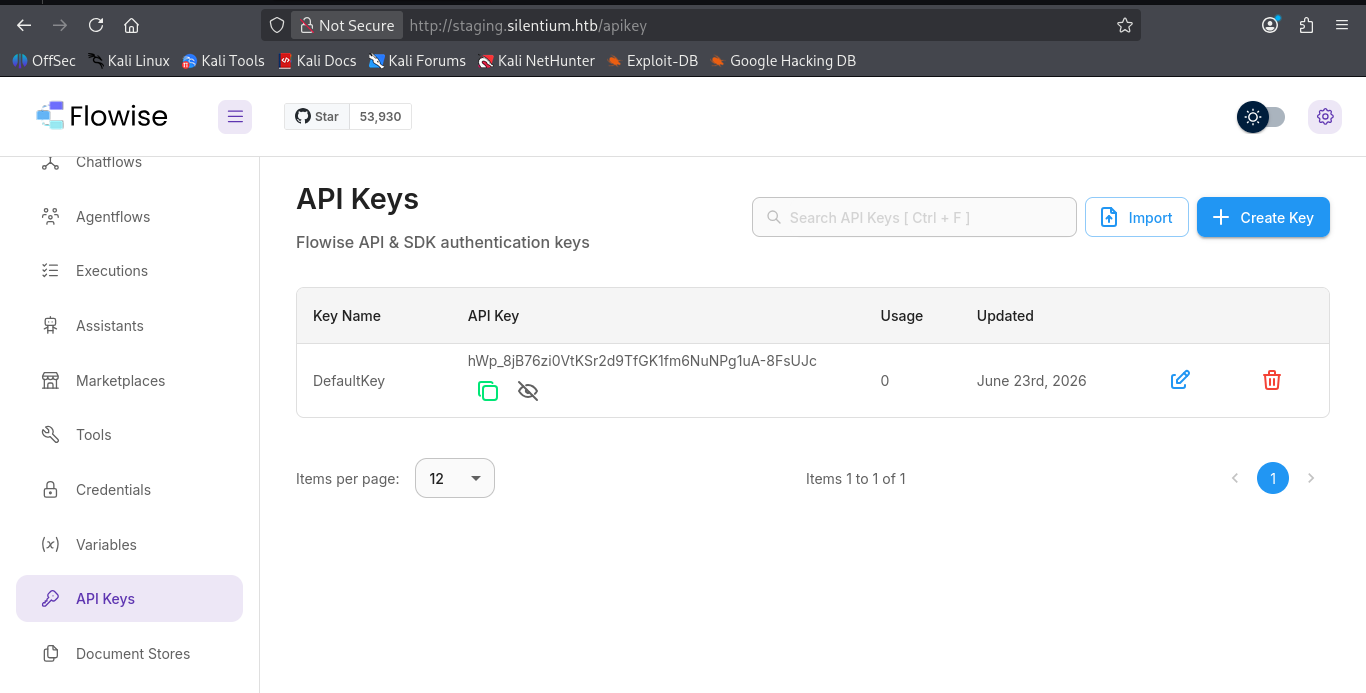Click the next page arrow
The height and width of the screenshot is (693, 1366).
pyautogui.click(x=1311, y=478)
